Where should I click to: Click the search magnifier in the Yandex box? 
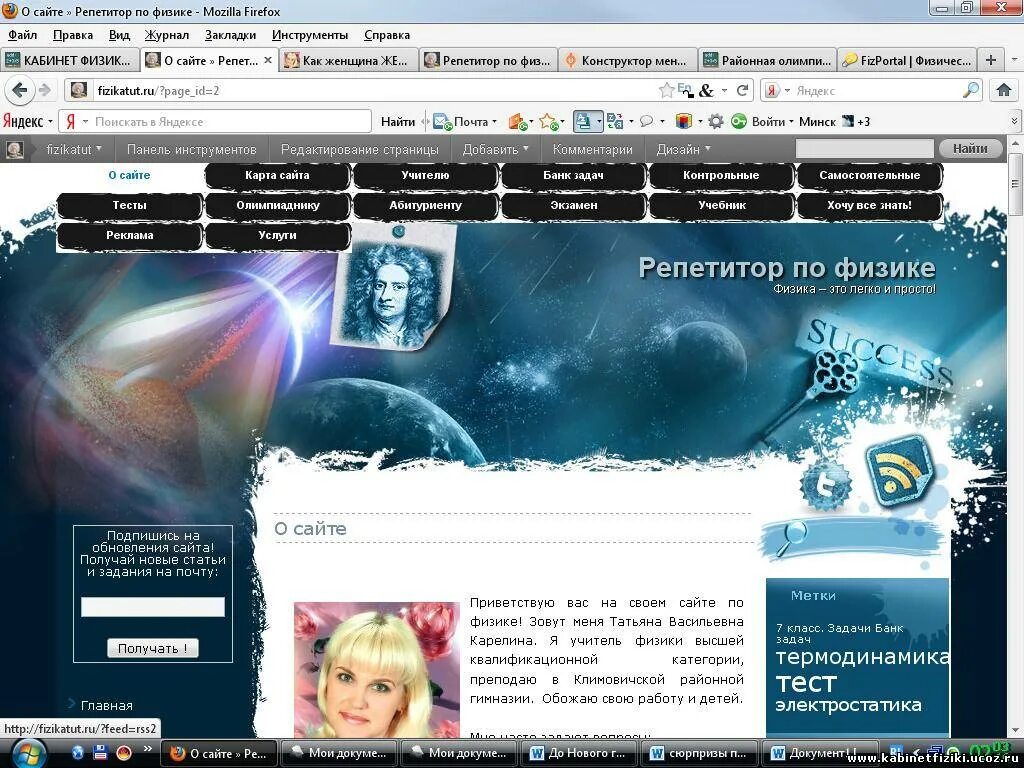pyautogui.click(x=971, y=90)
